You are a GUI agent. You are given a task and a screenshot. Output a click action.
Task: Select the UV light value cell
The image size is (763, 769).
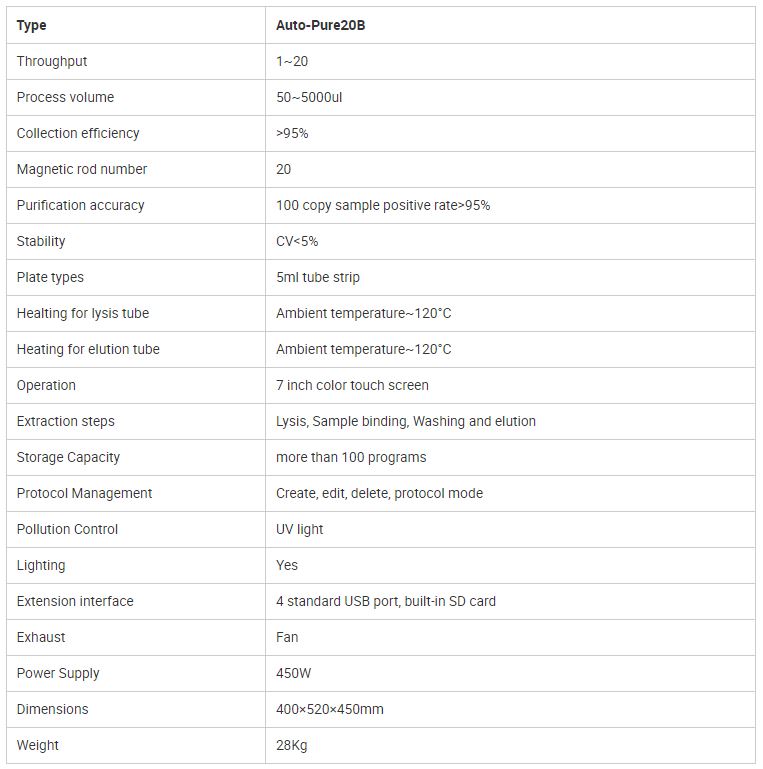(x=300, y=529)
